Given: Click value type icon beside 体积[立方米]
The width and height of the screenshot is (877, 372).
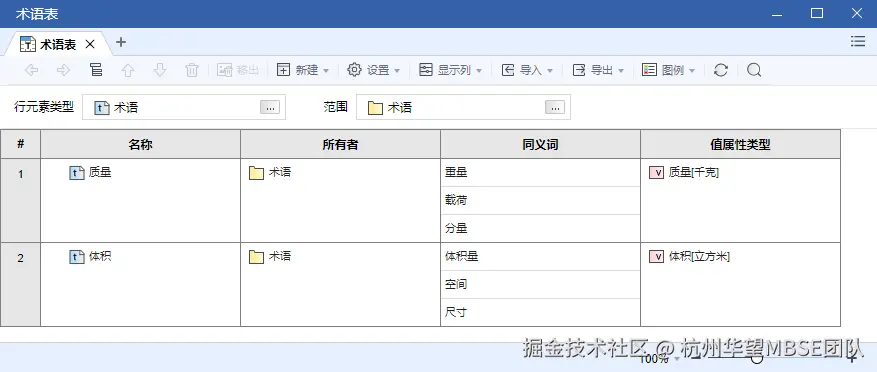Looking at the screenshot, I should click(656, 256).
